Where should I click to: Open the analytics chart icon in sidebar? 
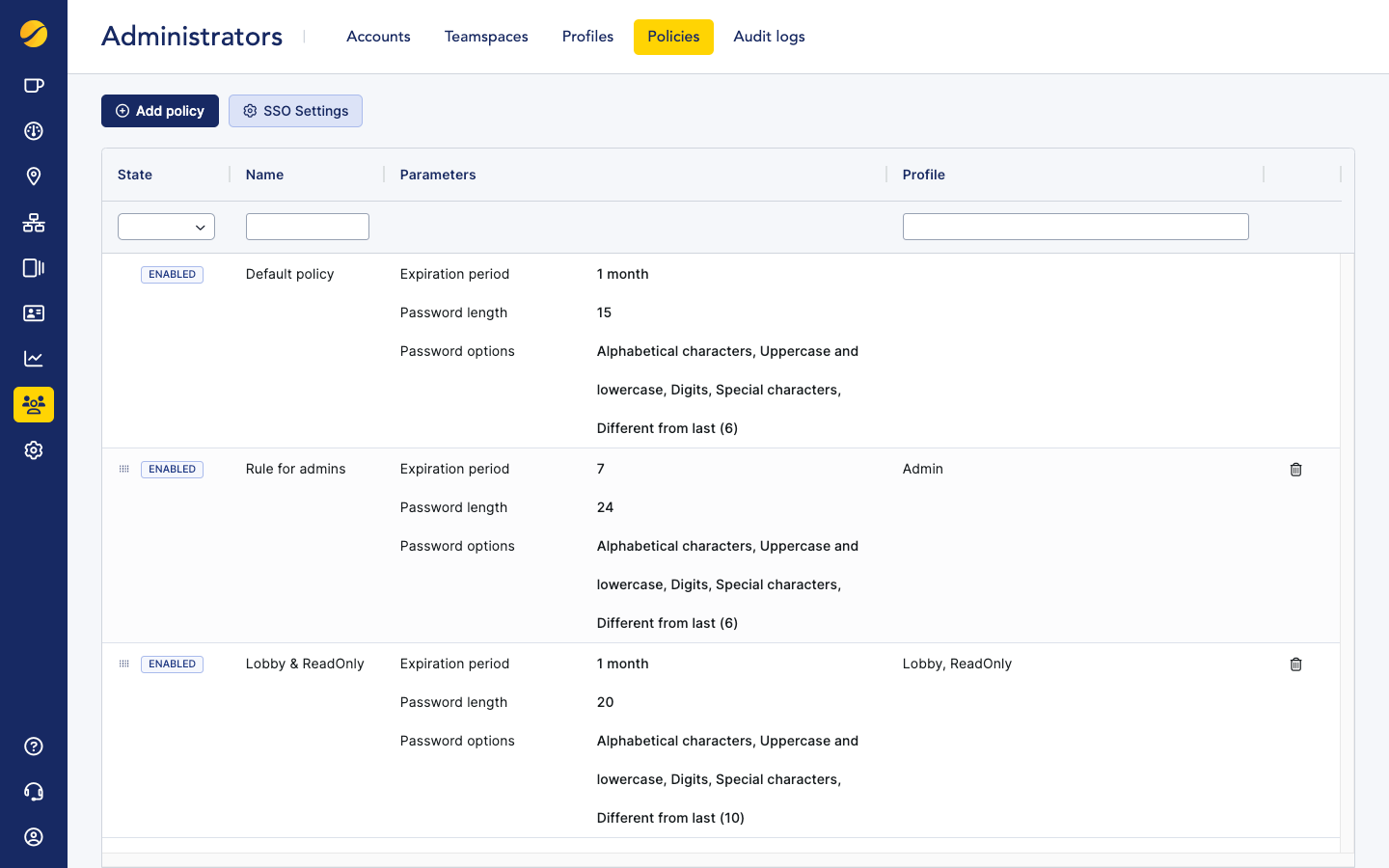(34, 358)
